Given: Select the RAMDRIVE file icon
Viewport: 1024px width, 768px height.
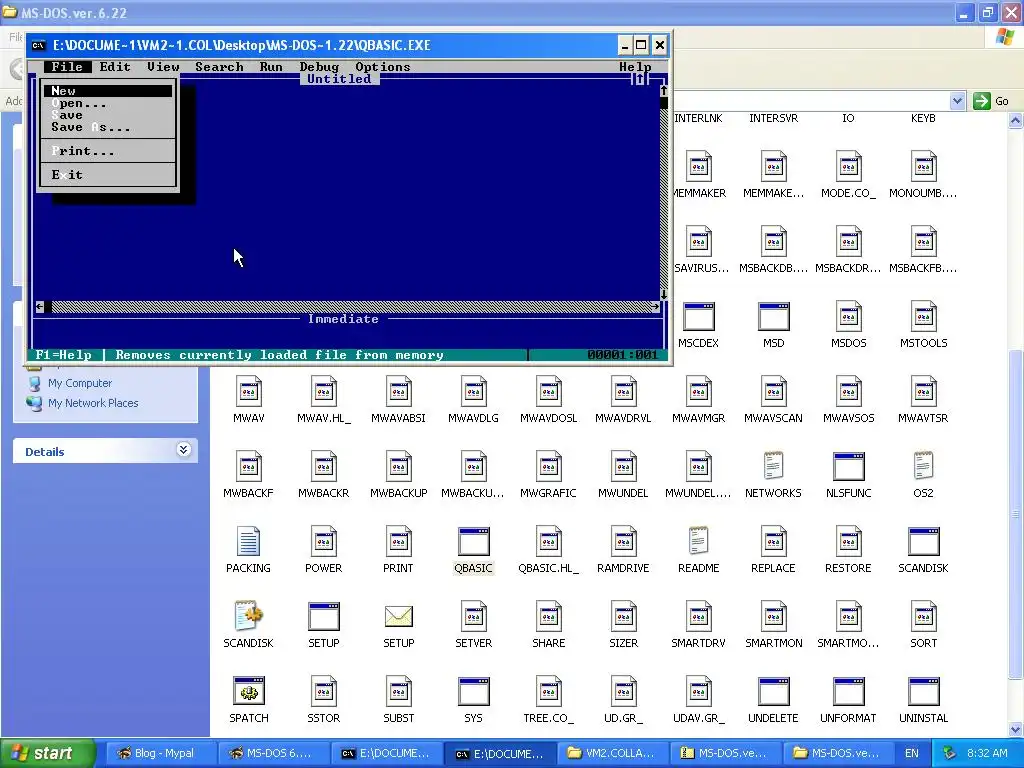Looking at the screenshot, I should click(x=624, y=541).
